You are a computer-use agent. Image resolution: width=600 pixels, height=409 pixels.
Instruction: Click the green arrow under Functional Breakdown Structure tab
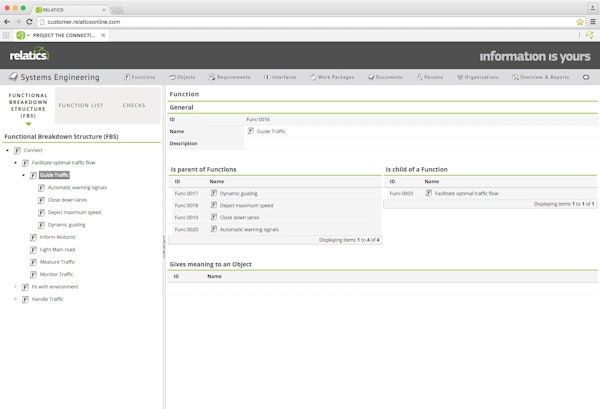pyautogui.click(x=28, y=124)
